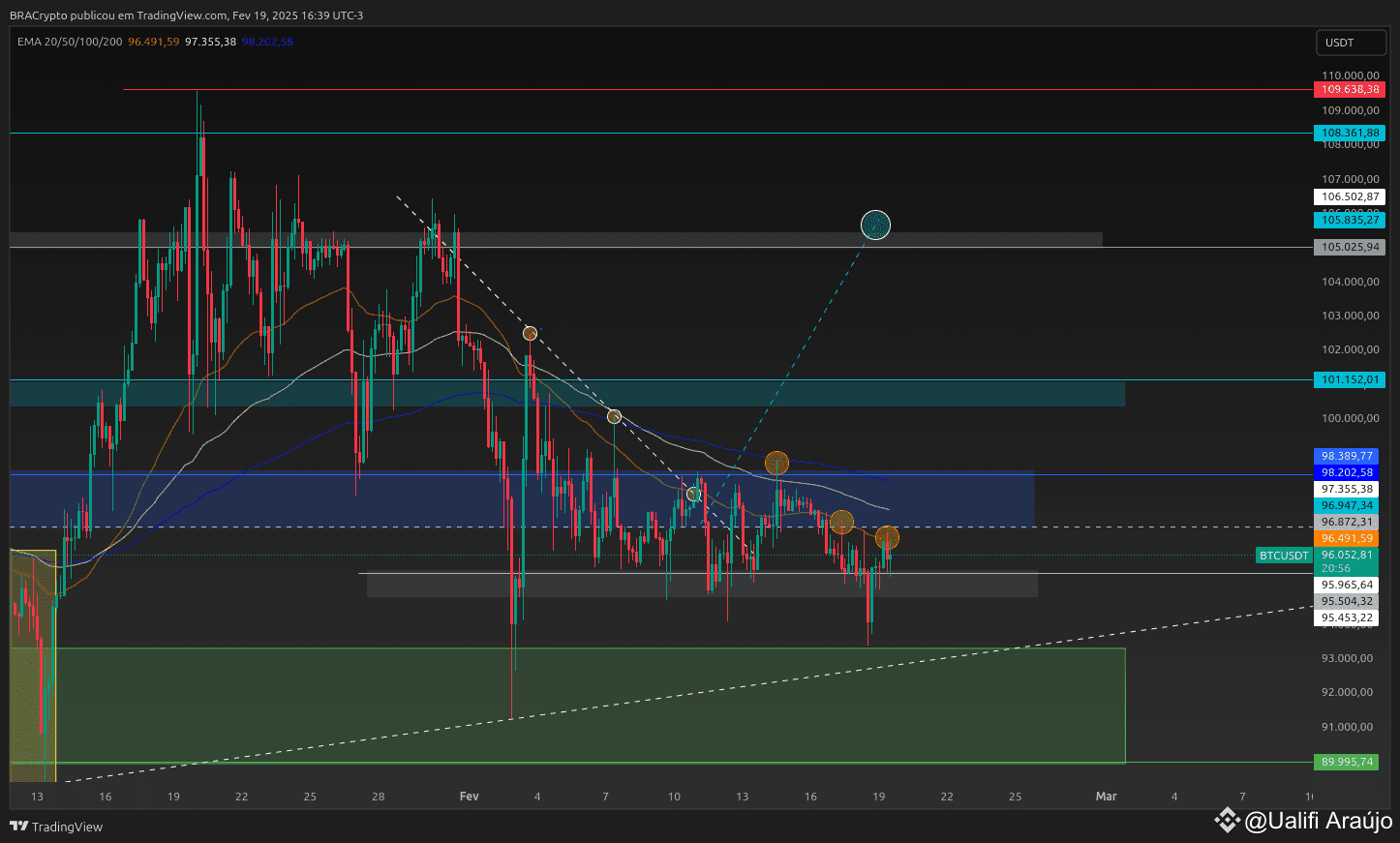This screenshot has height=843, width=1400.
Task: Click the blue 98.389,77 price label
Action: click(1347, 456)
